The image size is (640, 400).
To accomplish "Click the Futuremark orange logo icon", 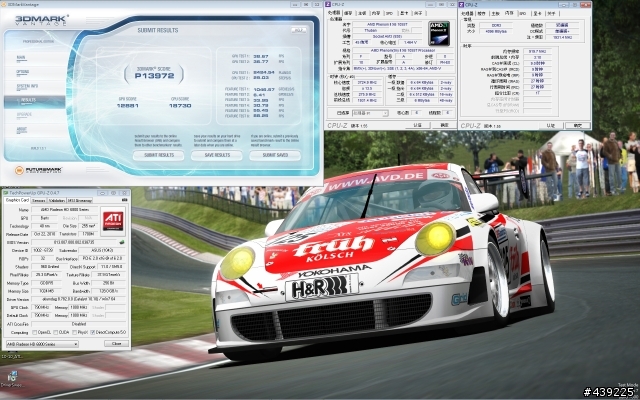I will (19, 170).
